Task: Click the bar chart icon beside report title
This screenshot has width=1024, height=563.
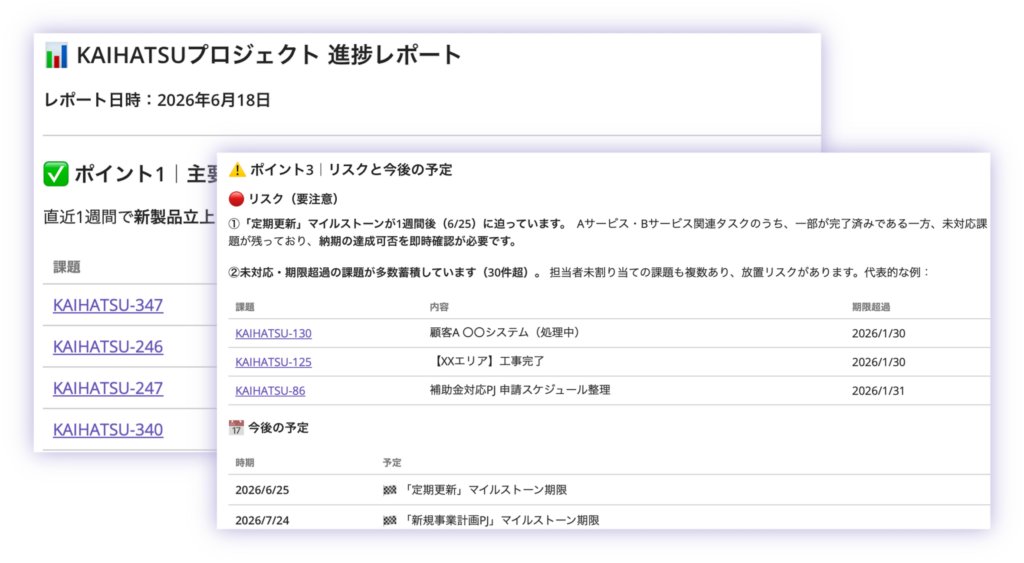Action: coord(56,56)
